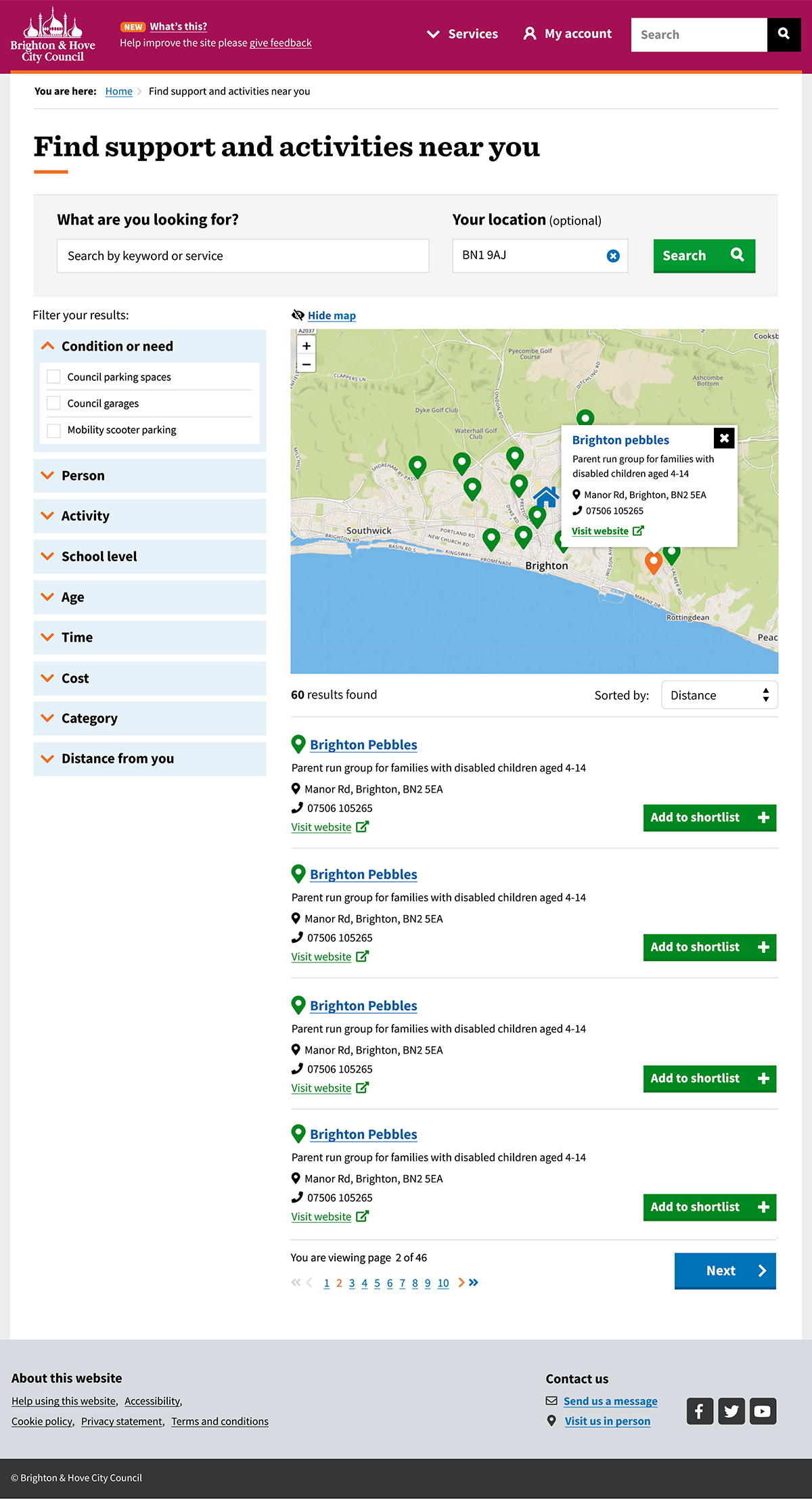The width and height of the screenshot is (812, 1499).
Task: Tick the Council parking spaces checkbox
Action: 53,377
